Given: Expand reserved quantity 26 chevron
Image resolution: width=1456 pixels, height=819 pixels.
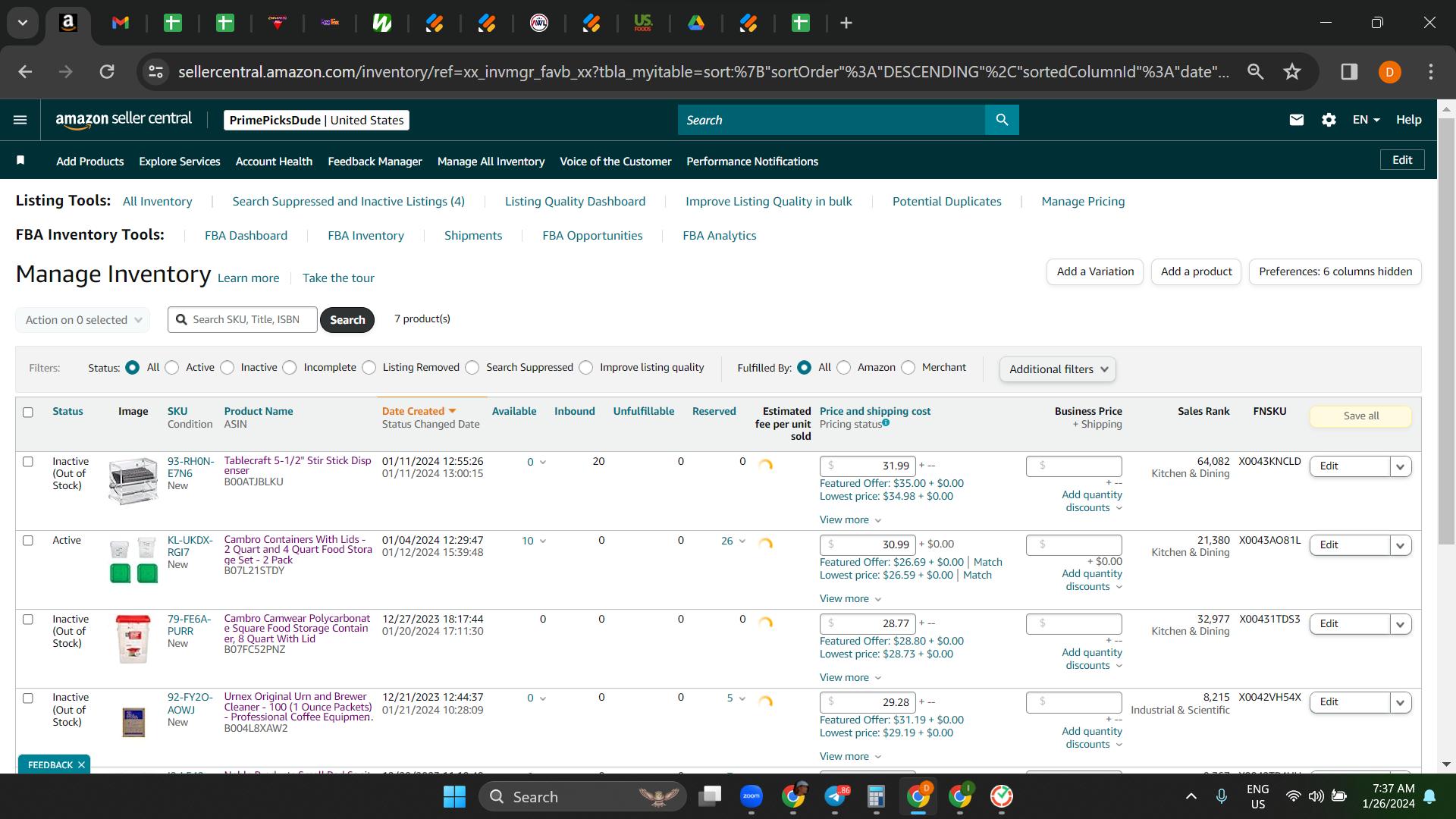Looking at the screenshot, I should coord(742,541).
